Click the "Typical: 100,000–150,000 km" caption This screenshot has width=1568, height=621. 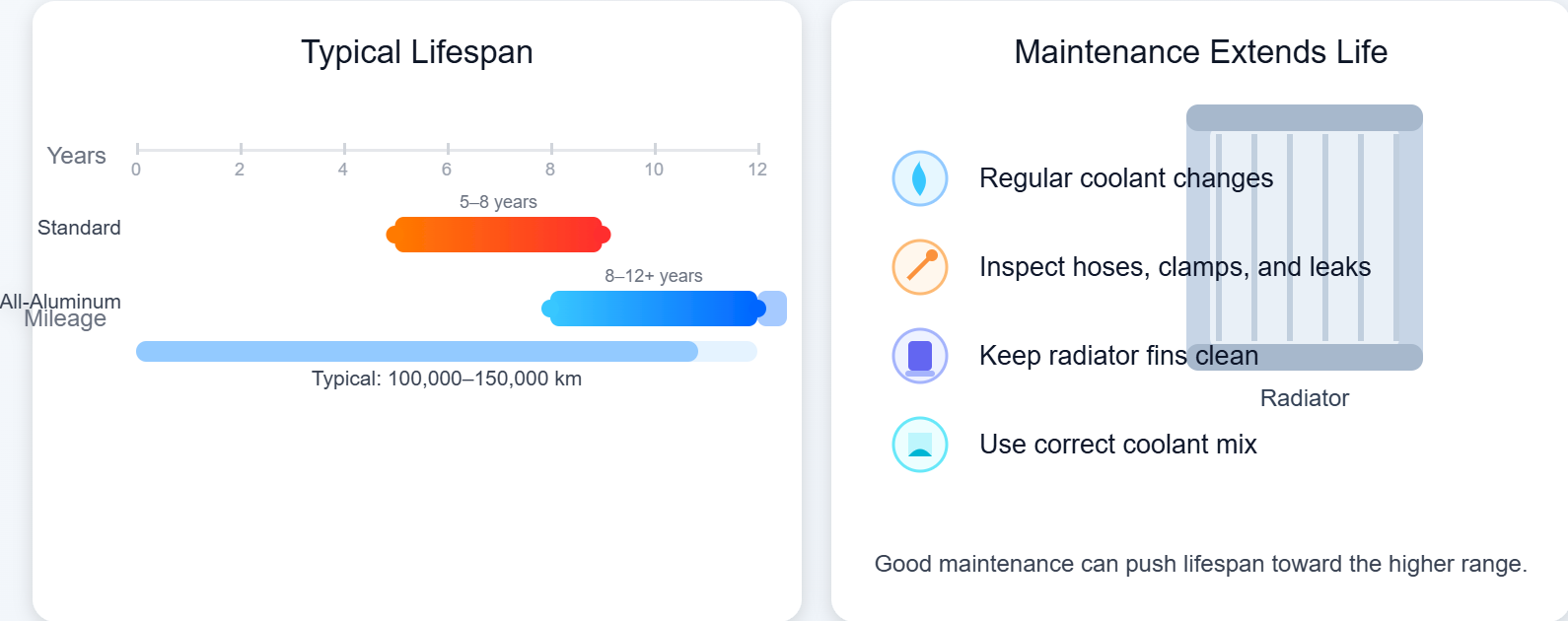tap(446, 379)
